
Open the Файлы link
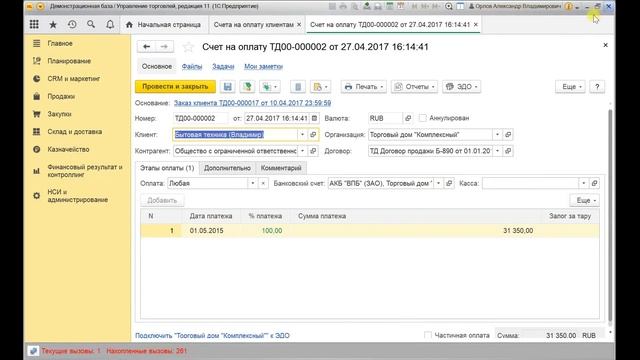click(192, 67)
